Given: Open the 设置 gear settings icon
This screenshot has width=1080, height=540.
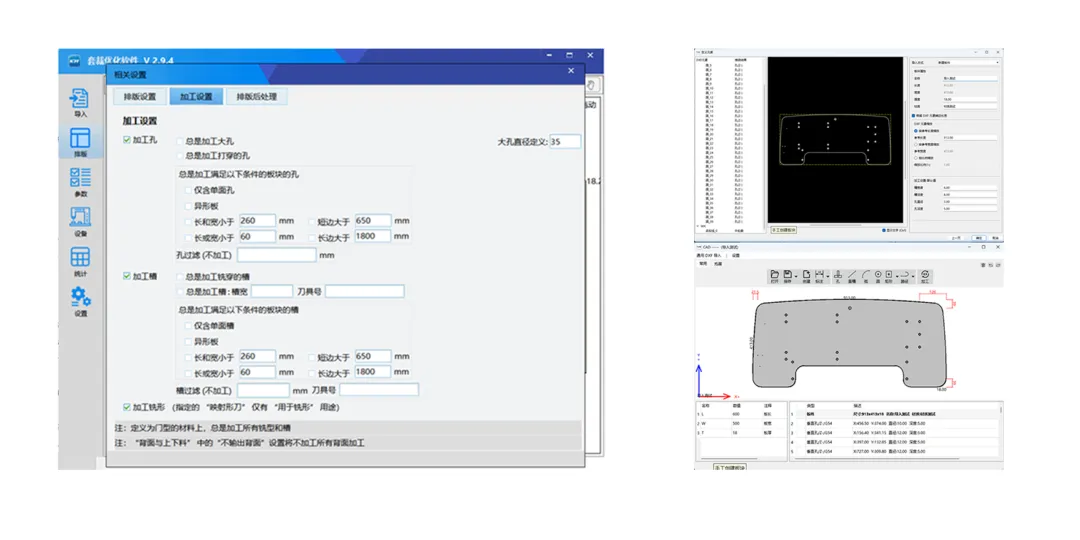Looking at the screenshot, I should click(81, 302).
